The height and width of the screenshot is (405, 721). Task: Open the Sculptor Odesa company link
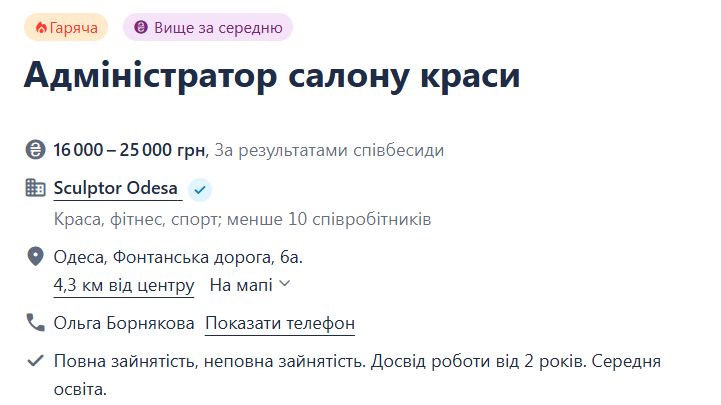pyautogui.click(x=115, y=188)
